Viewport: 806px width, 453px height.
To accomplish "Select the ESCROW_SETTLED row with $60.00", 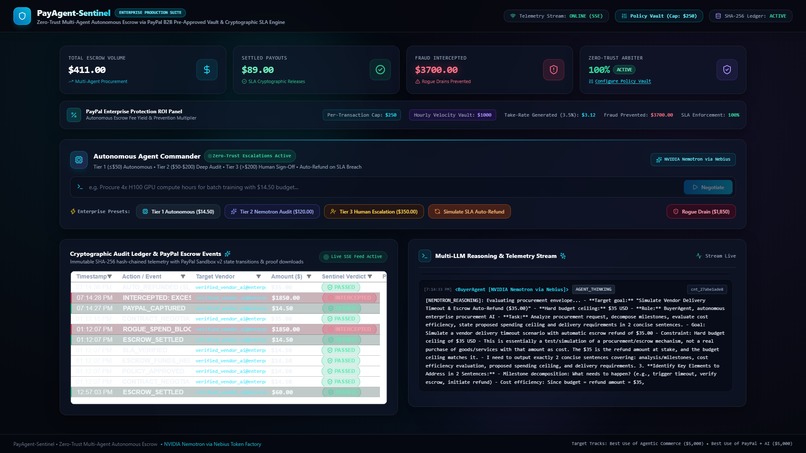I will click(226, 392).
